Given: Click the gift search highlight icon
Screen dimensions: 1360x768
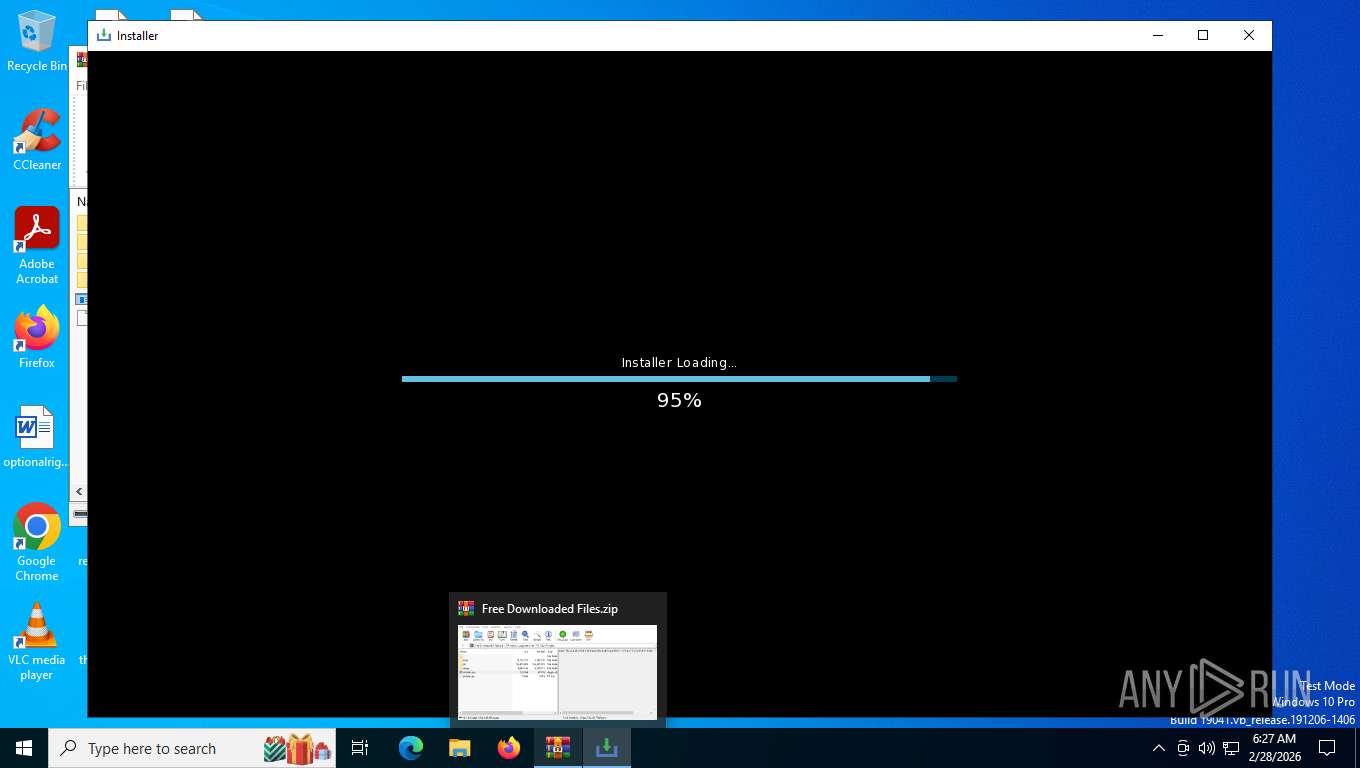Looking at the screenshot, I should tap(297, 748).
